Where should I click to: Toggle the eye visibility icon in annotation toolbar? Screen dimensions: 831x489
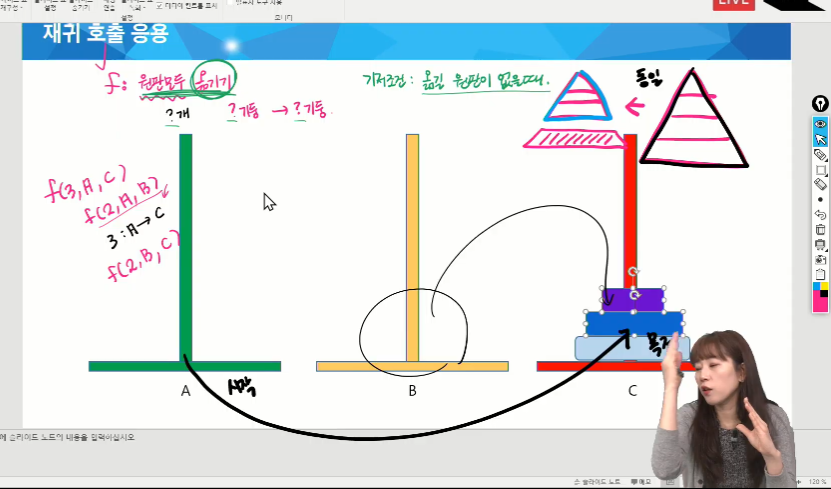[x=820, y=124]
